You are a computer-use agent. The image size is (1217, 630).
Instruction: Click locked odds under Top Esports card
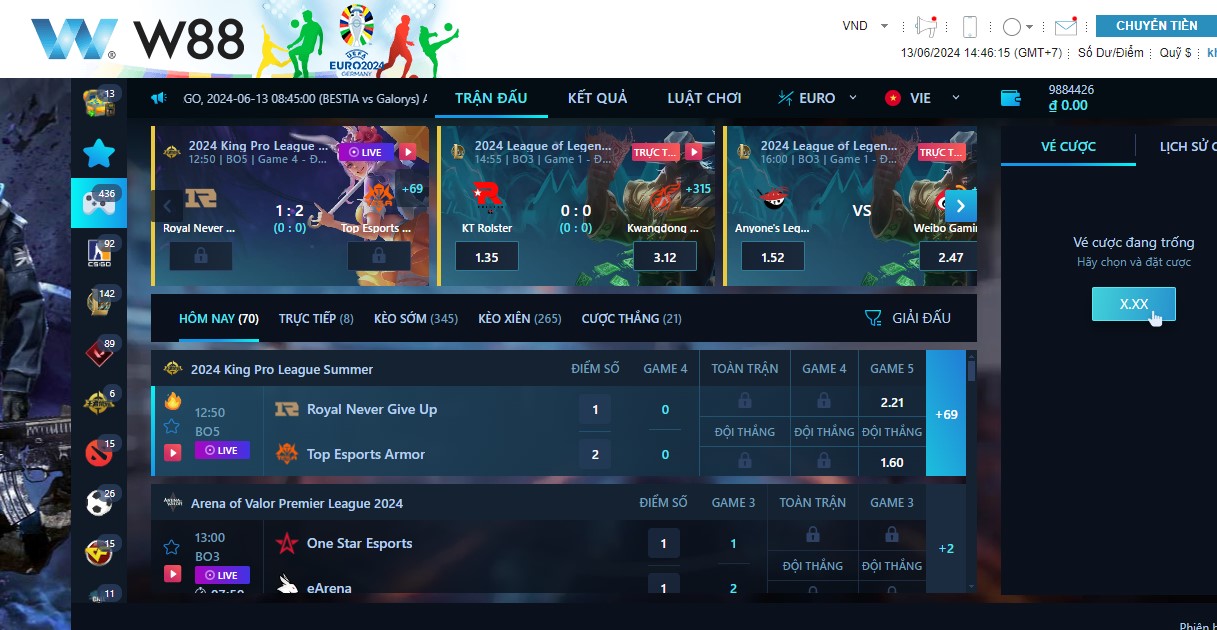click(x=379, y=256)
